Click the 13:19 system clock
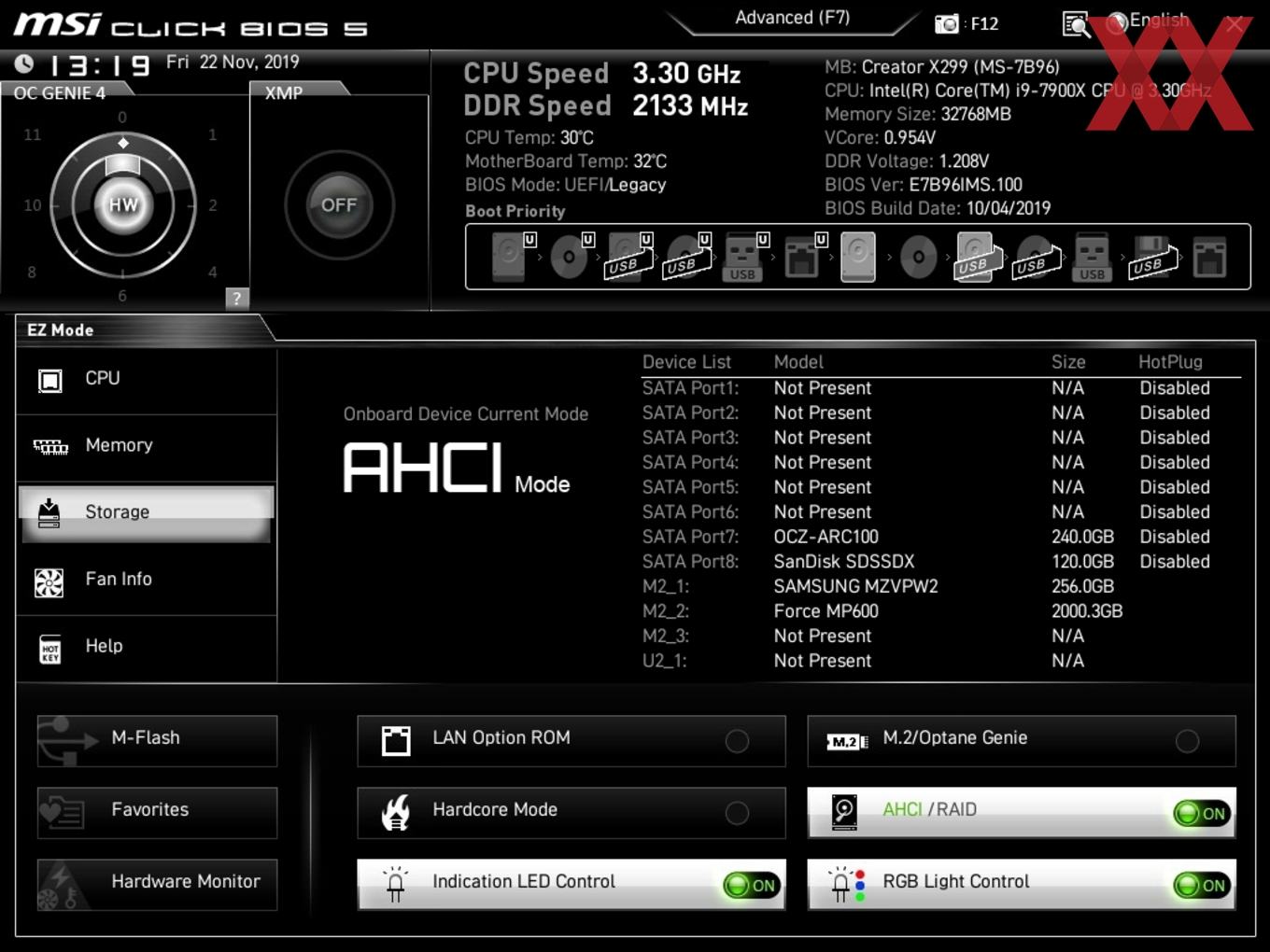The image size is (1270, 952). tap(99, 65)
